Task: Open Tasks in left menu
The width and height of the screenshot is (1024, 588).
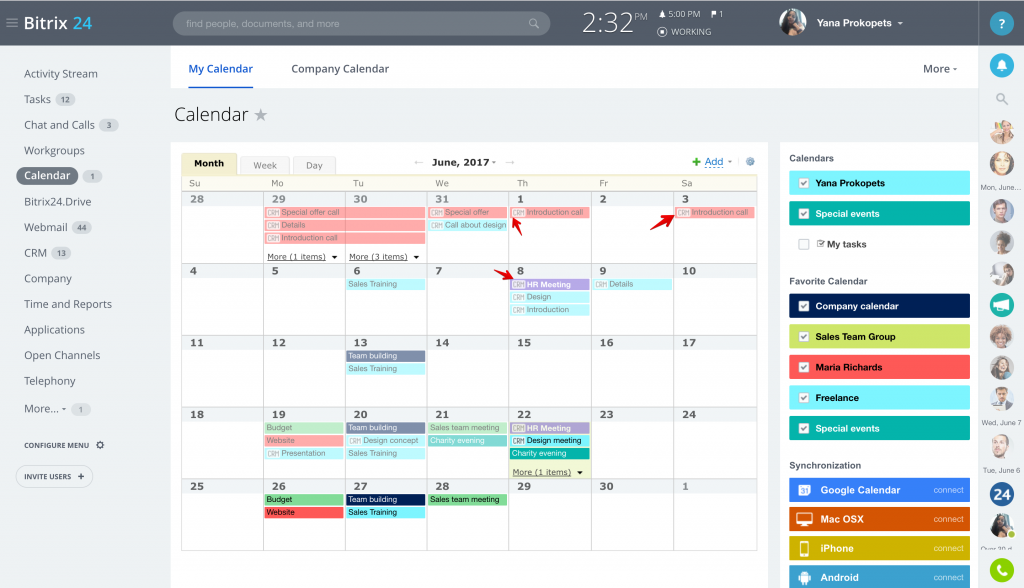Action: coord(37,99)
